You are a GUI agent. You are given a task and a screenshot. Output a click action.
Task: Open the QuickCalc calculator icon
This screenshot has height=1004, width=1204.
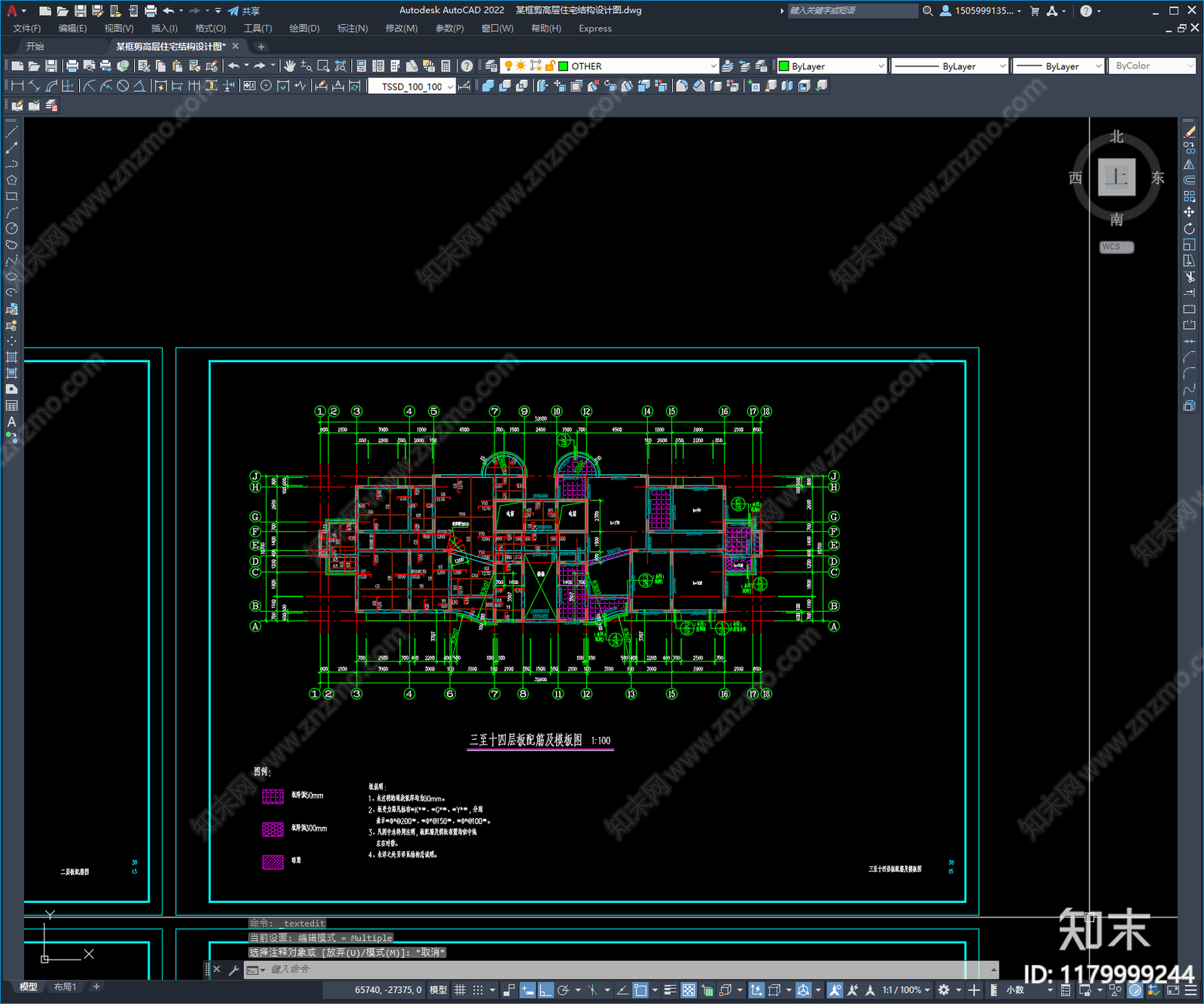(446, 66)
